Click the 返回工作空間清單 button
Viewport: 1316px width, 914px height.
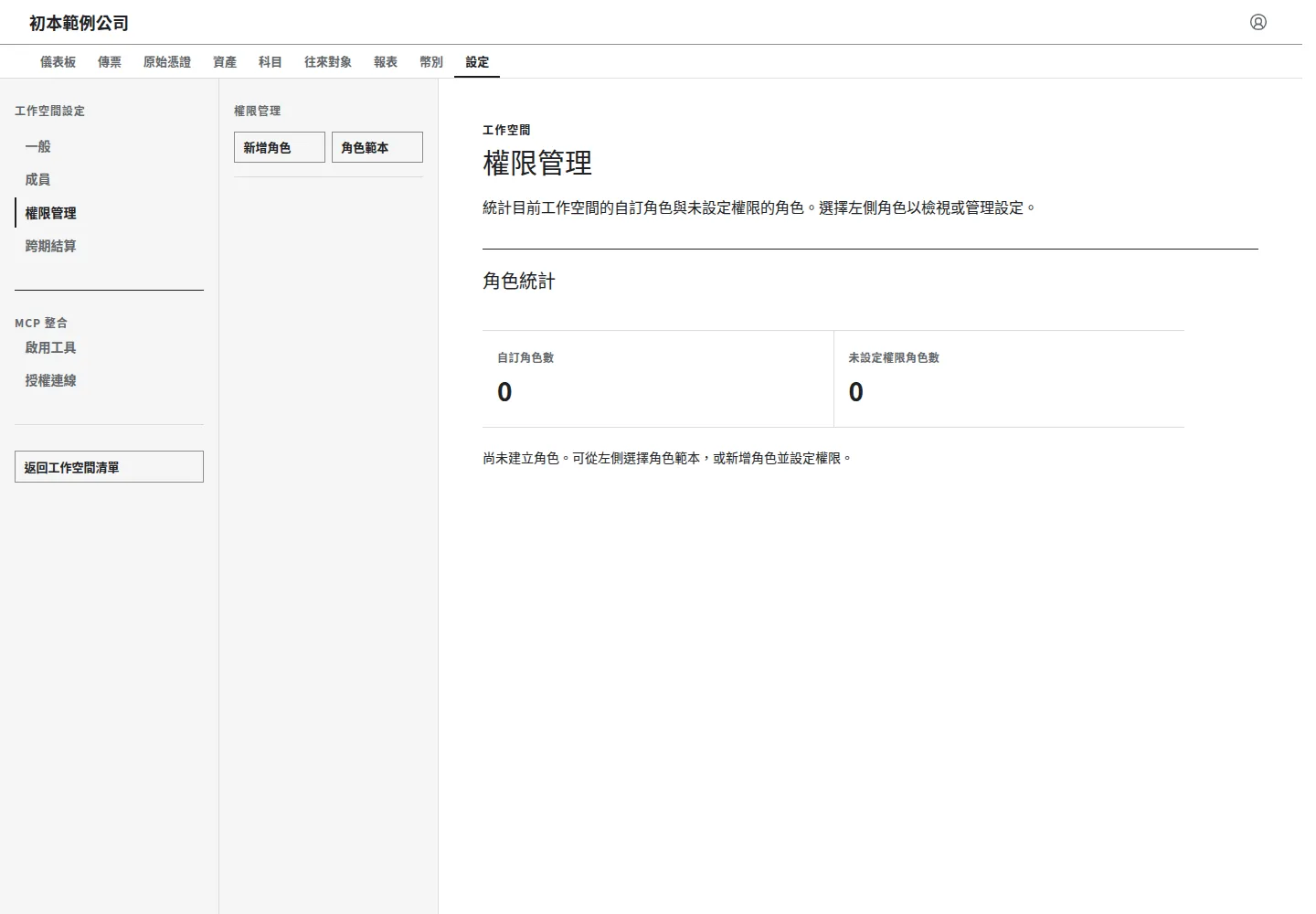pos(109,467)
